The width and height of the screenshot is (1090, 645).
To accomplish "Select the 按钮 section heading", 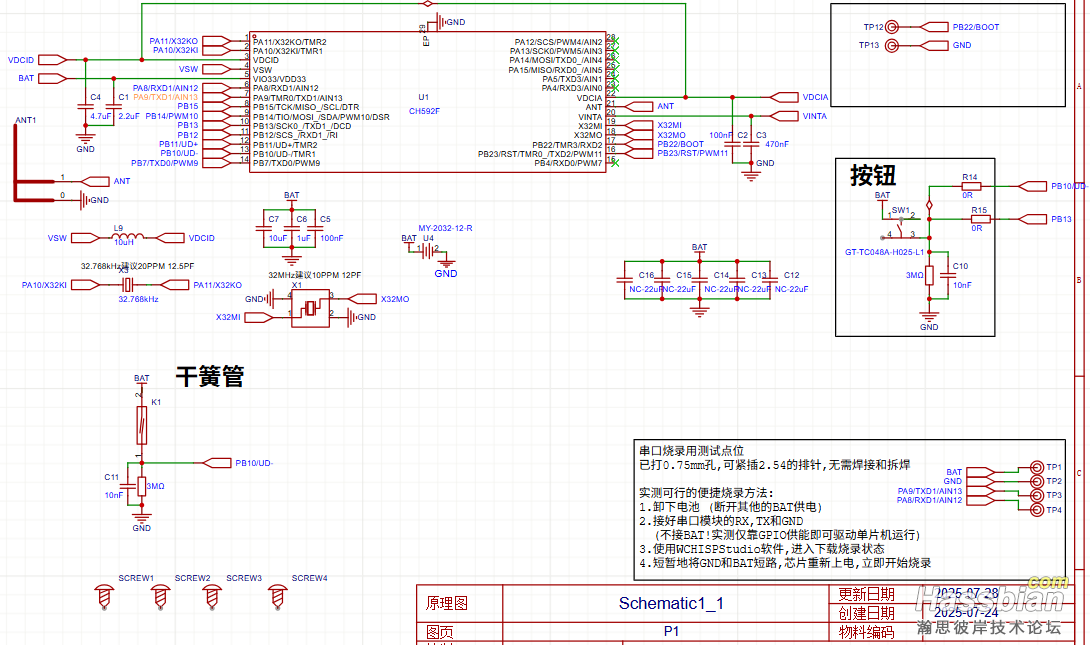I will click(873, 175).
